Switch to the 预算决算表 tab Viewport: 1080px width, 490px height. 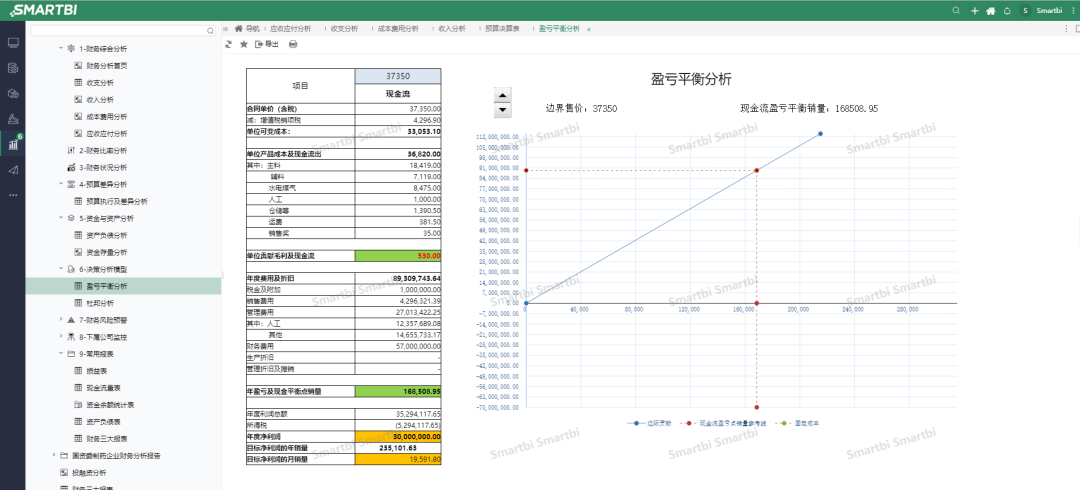pyautogui.click(x=502, y=29)
